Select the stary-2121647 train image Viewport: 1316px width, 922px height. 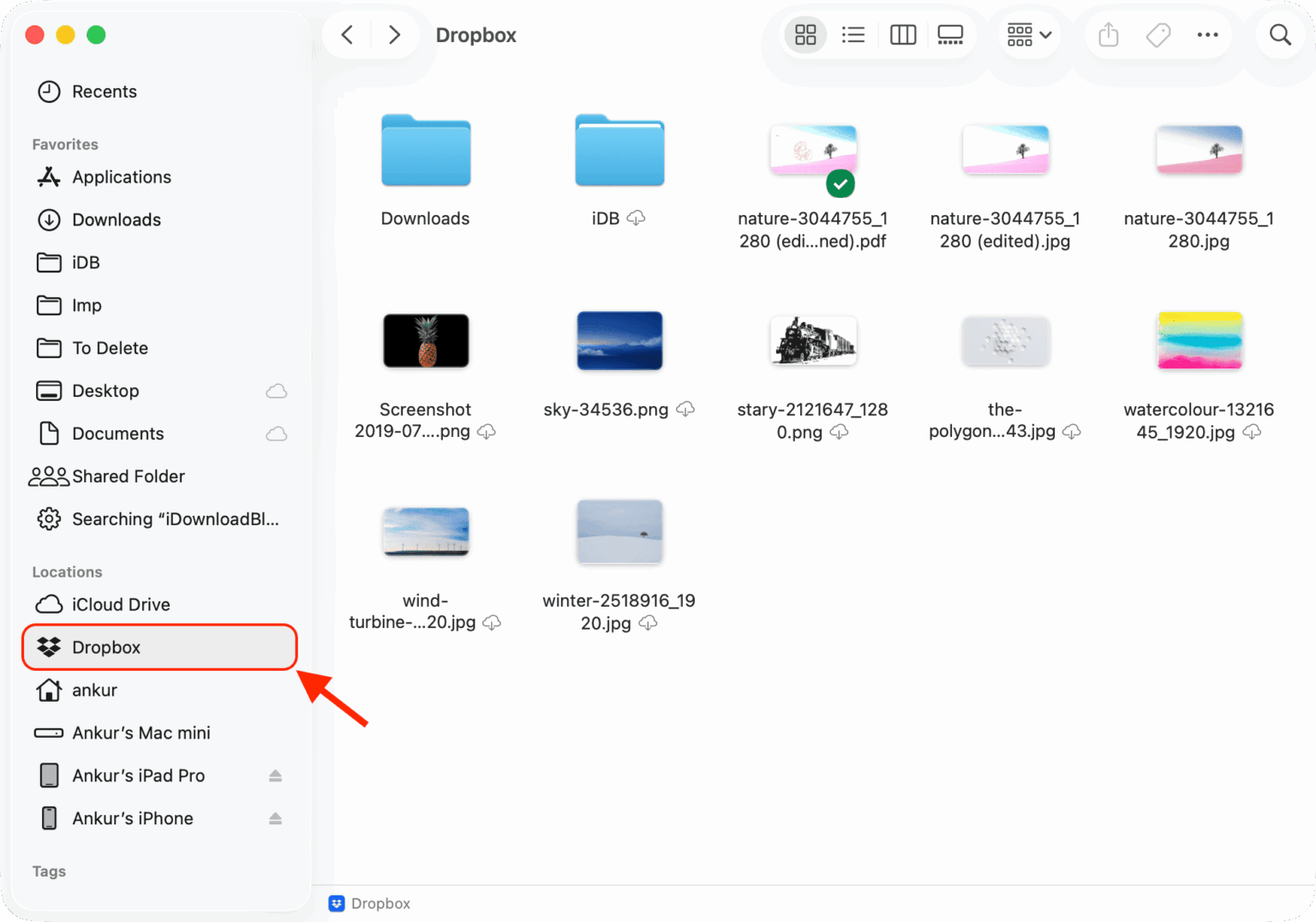pyautogui.click(x=813, y=341)
